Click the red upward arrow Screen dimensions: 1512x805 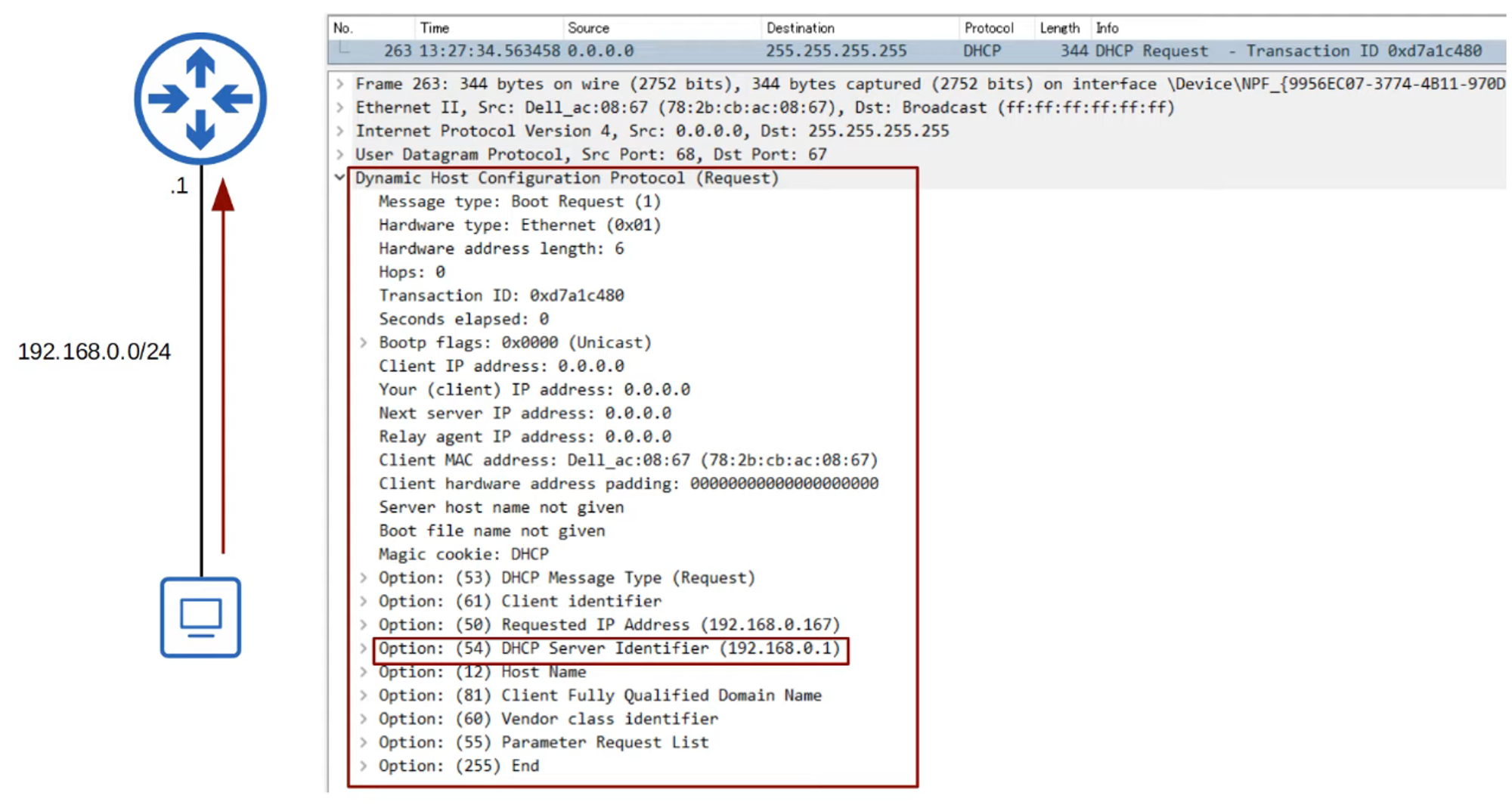pyautogui.click(x=223, y=363)
